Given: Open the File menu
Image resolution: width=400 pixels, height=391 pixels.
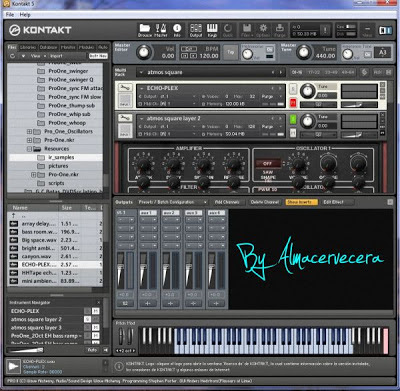Looking at the screenshot, I should 10,15.
